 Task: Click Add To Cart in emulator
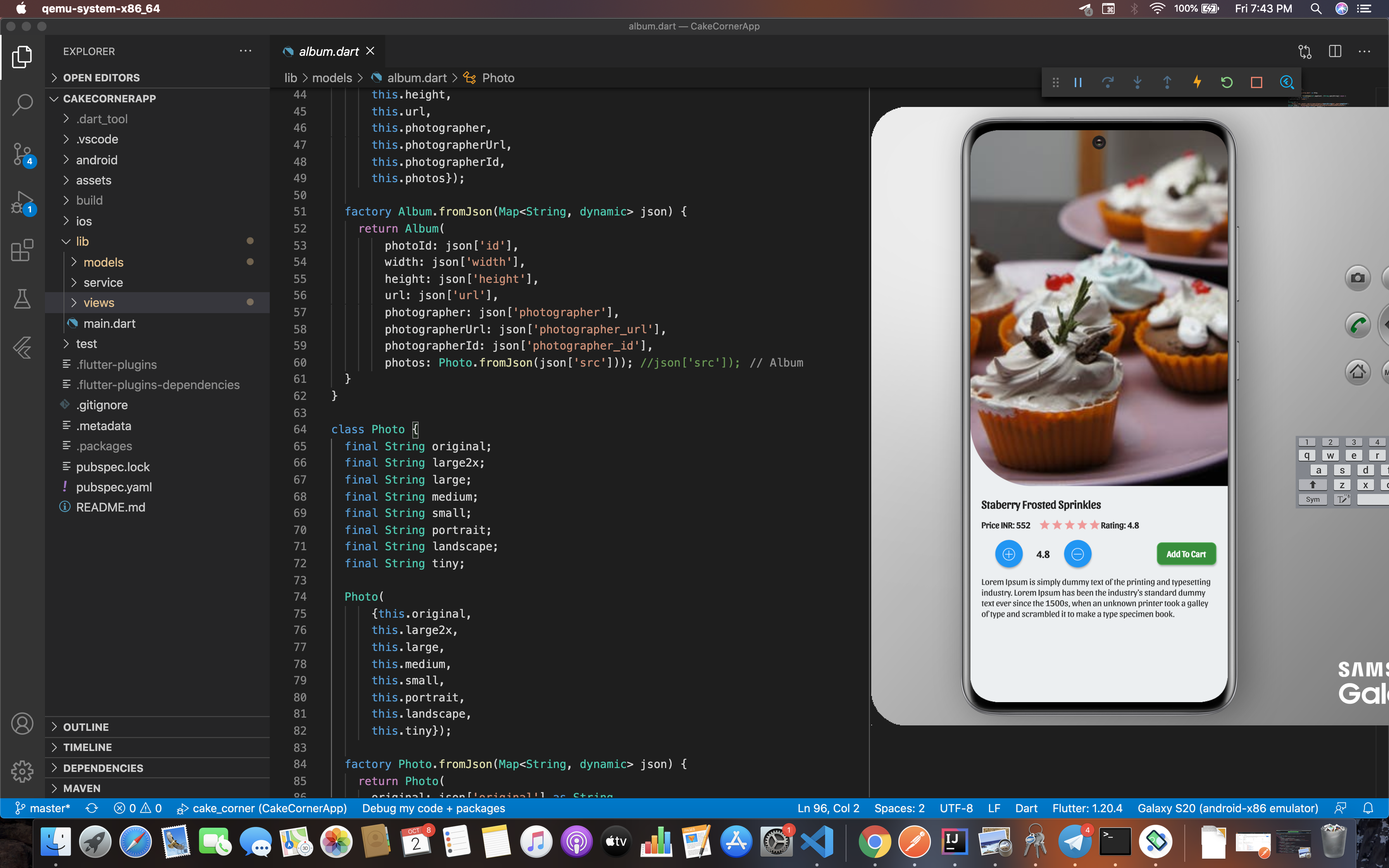pos(1186,554)
